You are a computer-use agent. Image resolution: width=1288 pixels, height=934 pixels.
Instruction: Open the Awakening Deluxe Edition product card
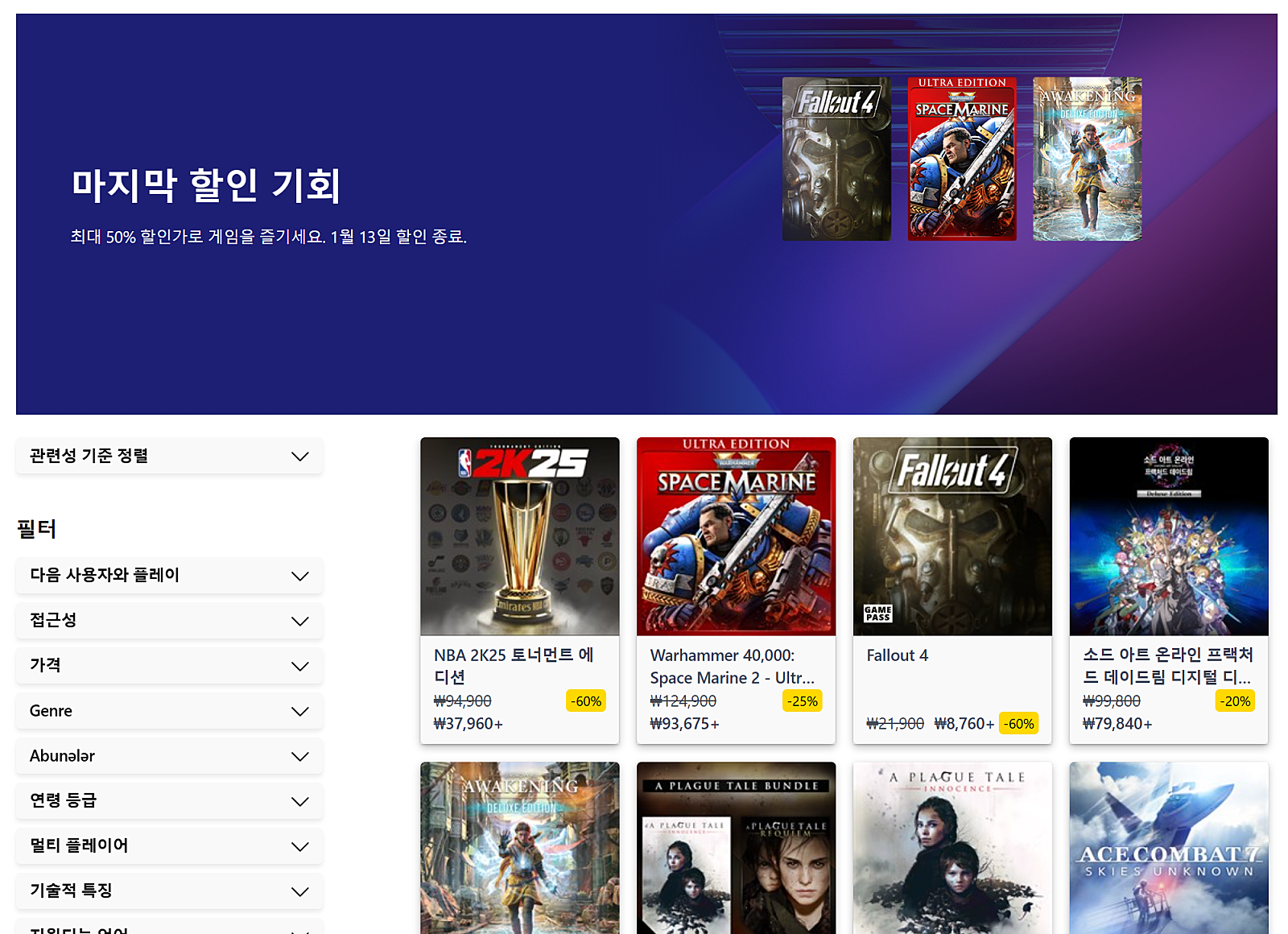click(520, 848)
